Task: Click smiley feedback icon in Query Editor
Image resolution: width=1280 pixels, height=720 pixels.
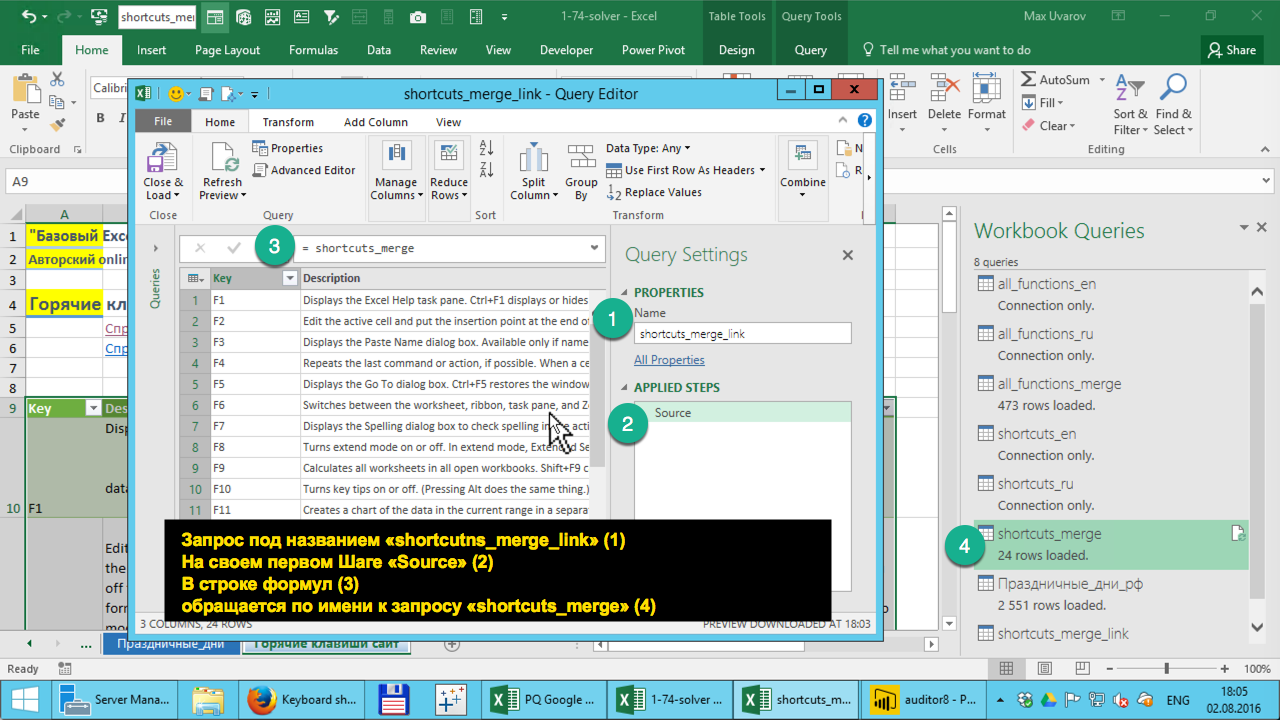Action: click(177, 94)
